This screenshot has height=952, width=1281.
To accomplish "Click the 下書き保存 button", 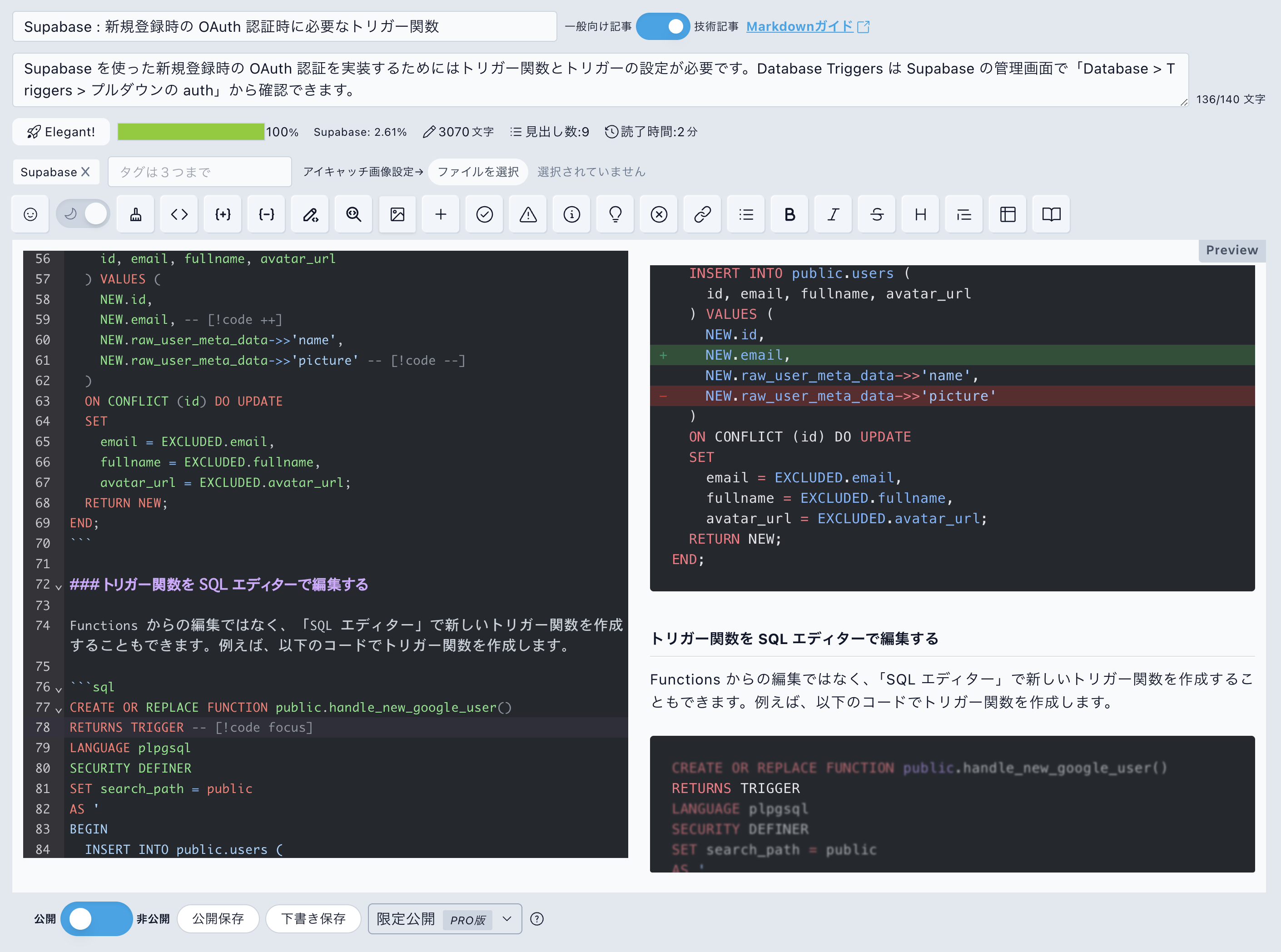I will pyautogui.click(x=313, y=918).
